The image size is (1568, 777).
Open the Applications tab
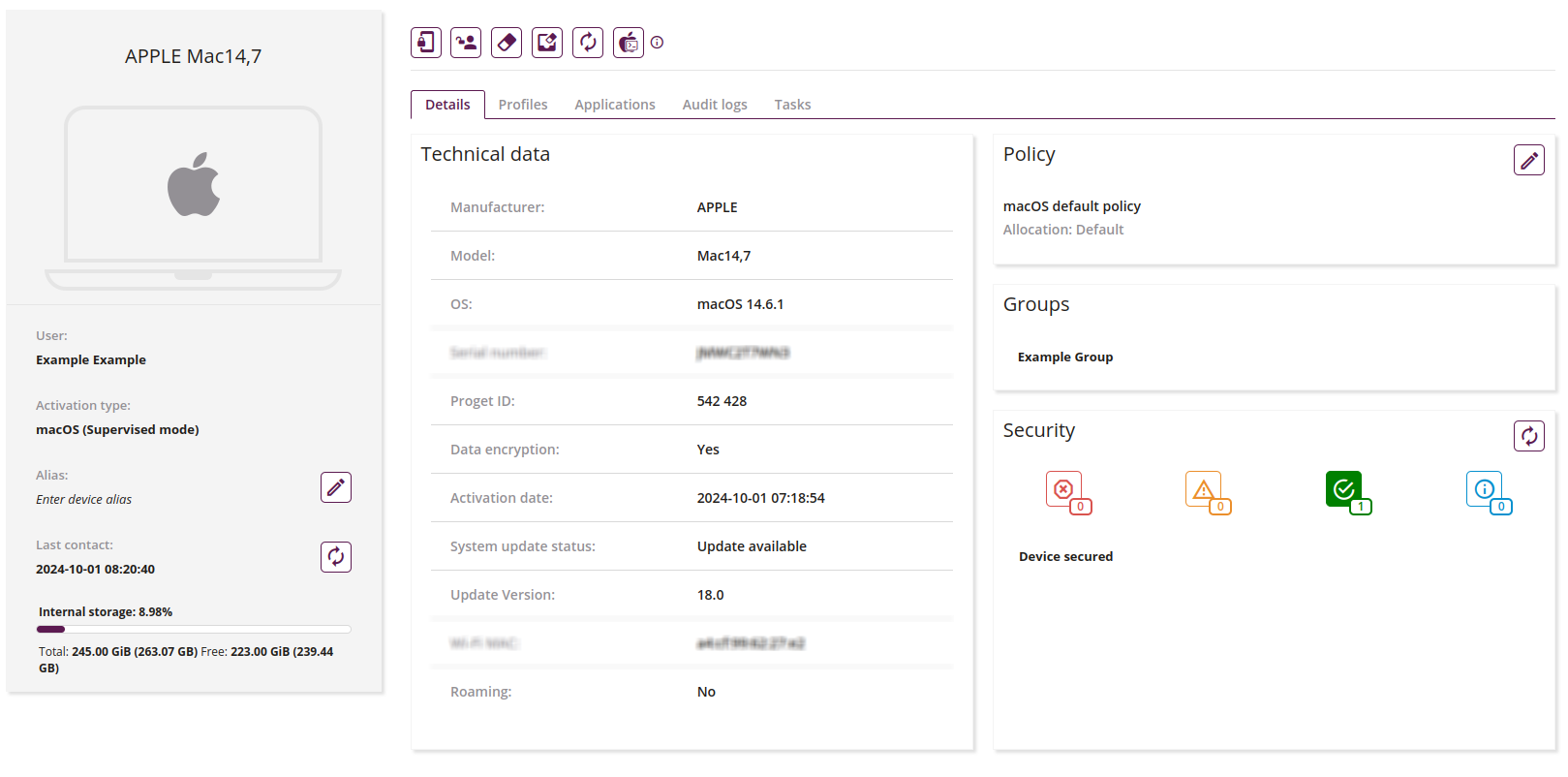[x=615, y=105]
